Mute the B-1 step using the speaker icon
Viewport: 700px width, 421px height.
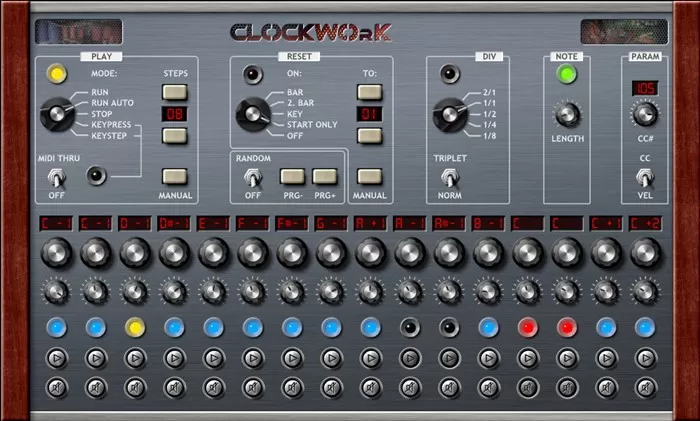coord(489,388)
